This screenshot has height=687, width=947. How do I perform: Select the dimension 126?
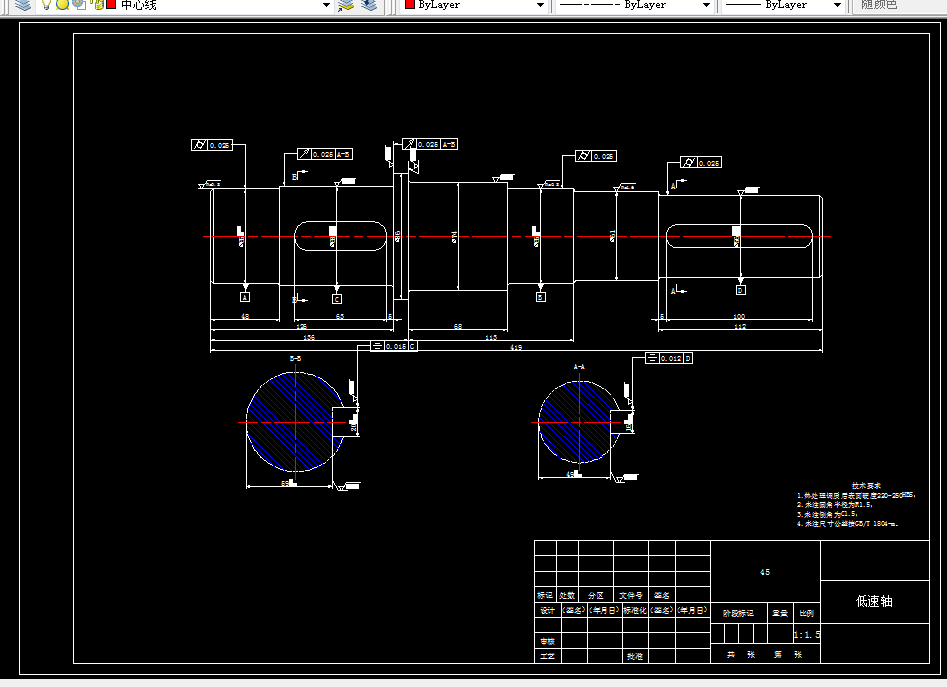pyautogui.click(x=301, y=326)
